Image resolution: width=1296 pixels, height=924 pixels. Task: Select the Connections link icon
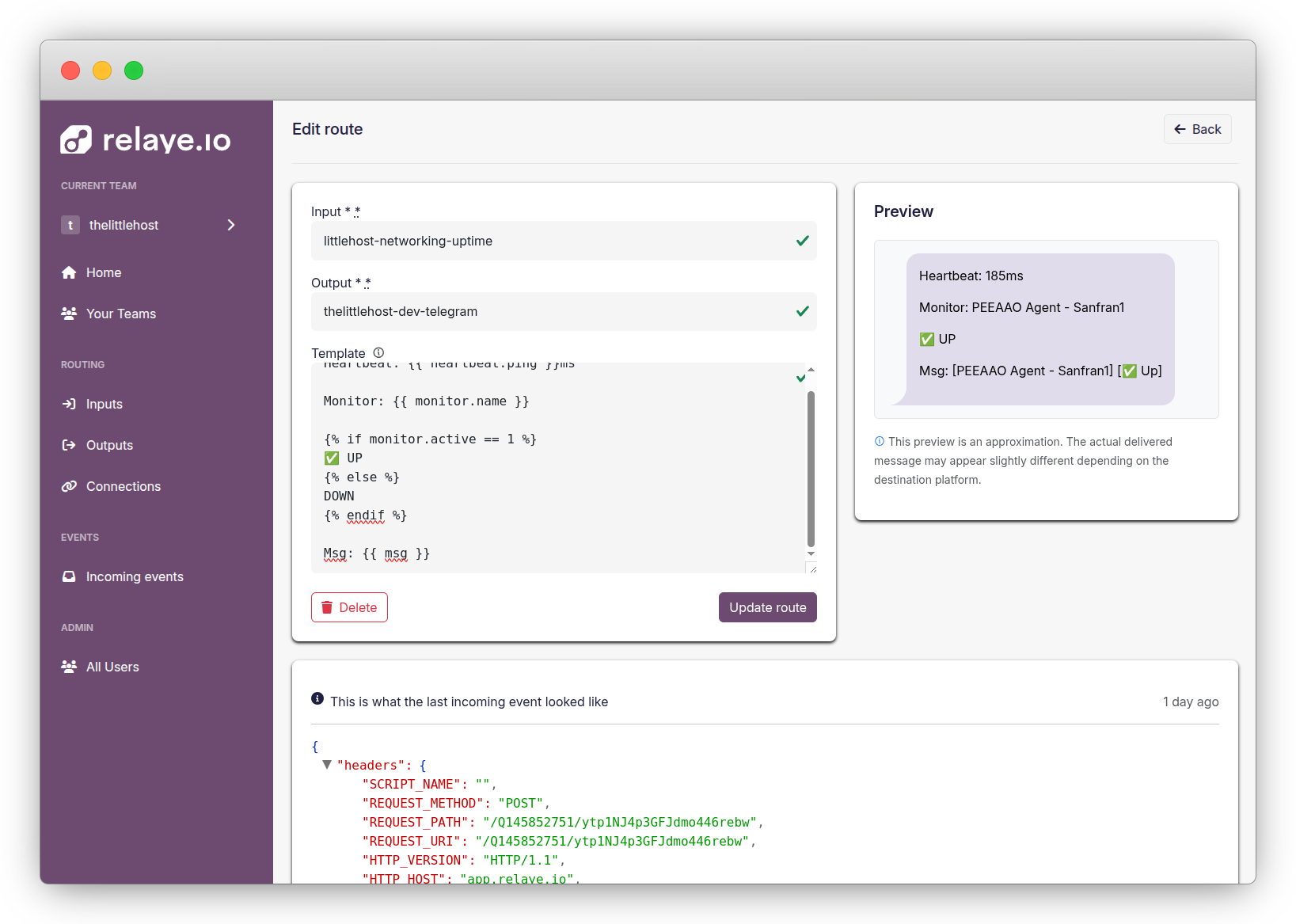click(70, 486)
